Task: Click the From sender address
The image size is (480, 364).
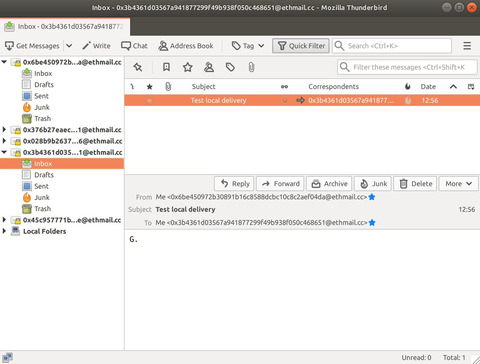Action: pyautogui.click(x=261, y=197)
